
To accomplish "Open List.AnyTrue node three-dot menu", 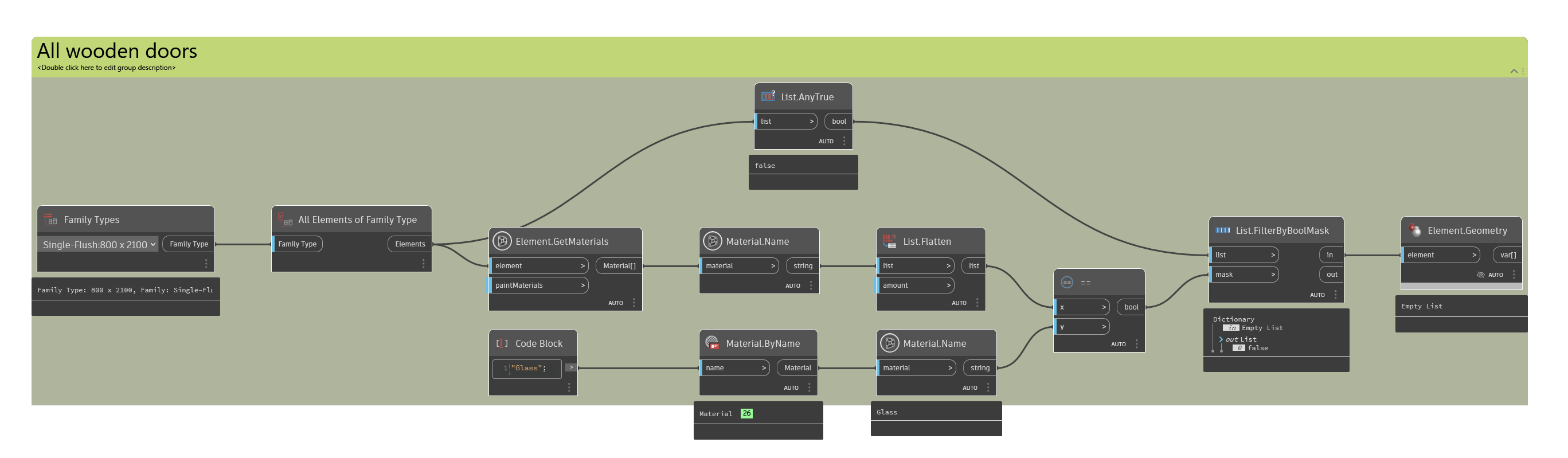I will [x=844, y=141].
